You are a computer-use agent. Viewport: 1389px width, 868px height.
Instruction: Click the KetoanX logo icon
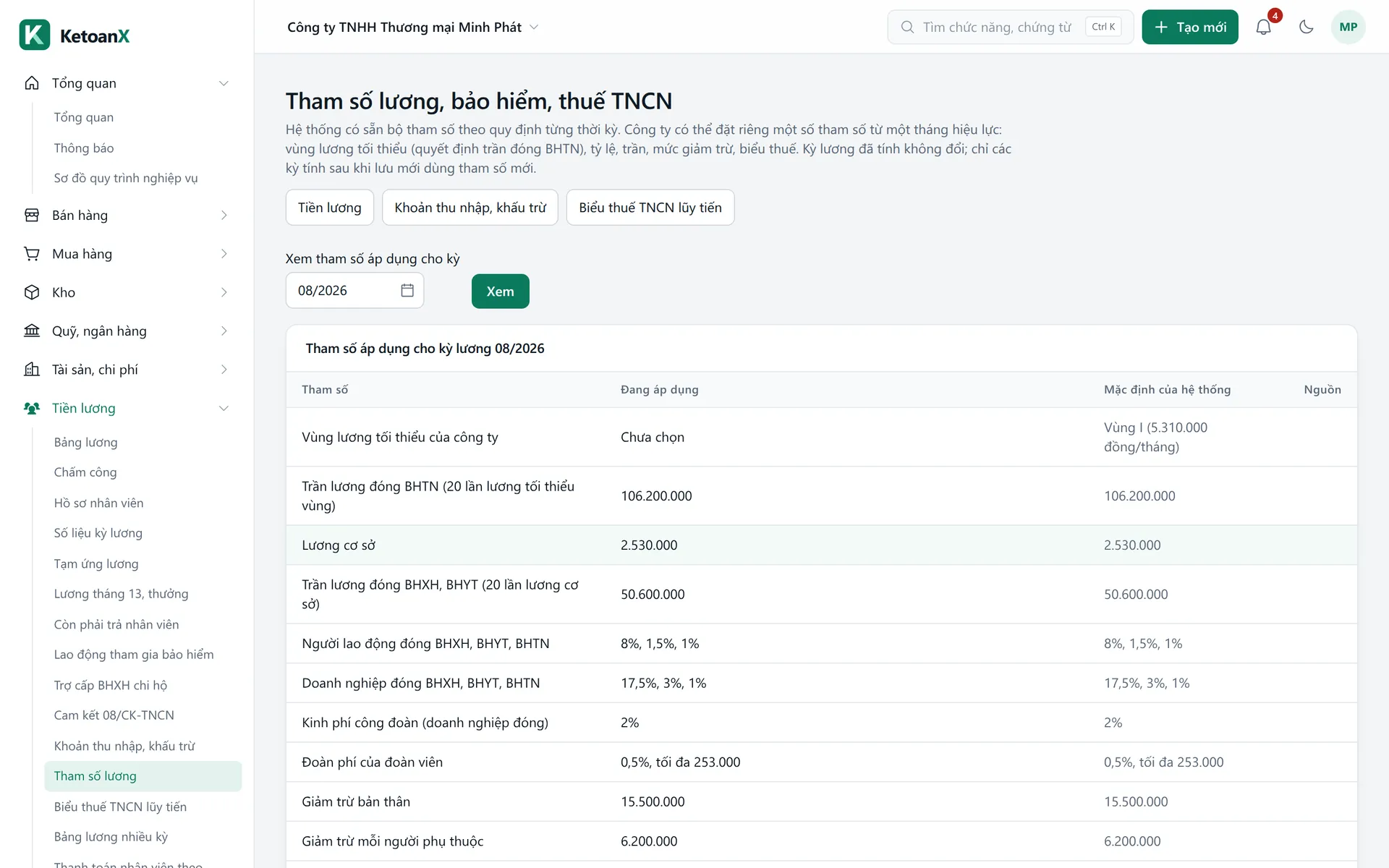click(35, 35)
